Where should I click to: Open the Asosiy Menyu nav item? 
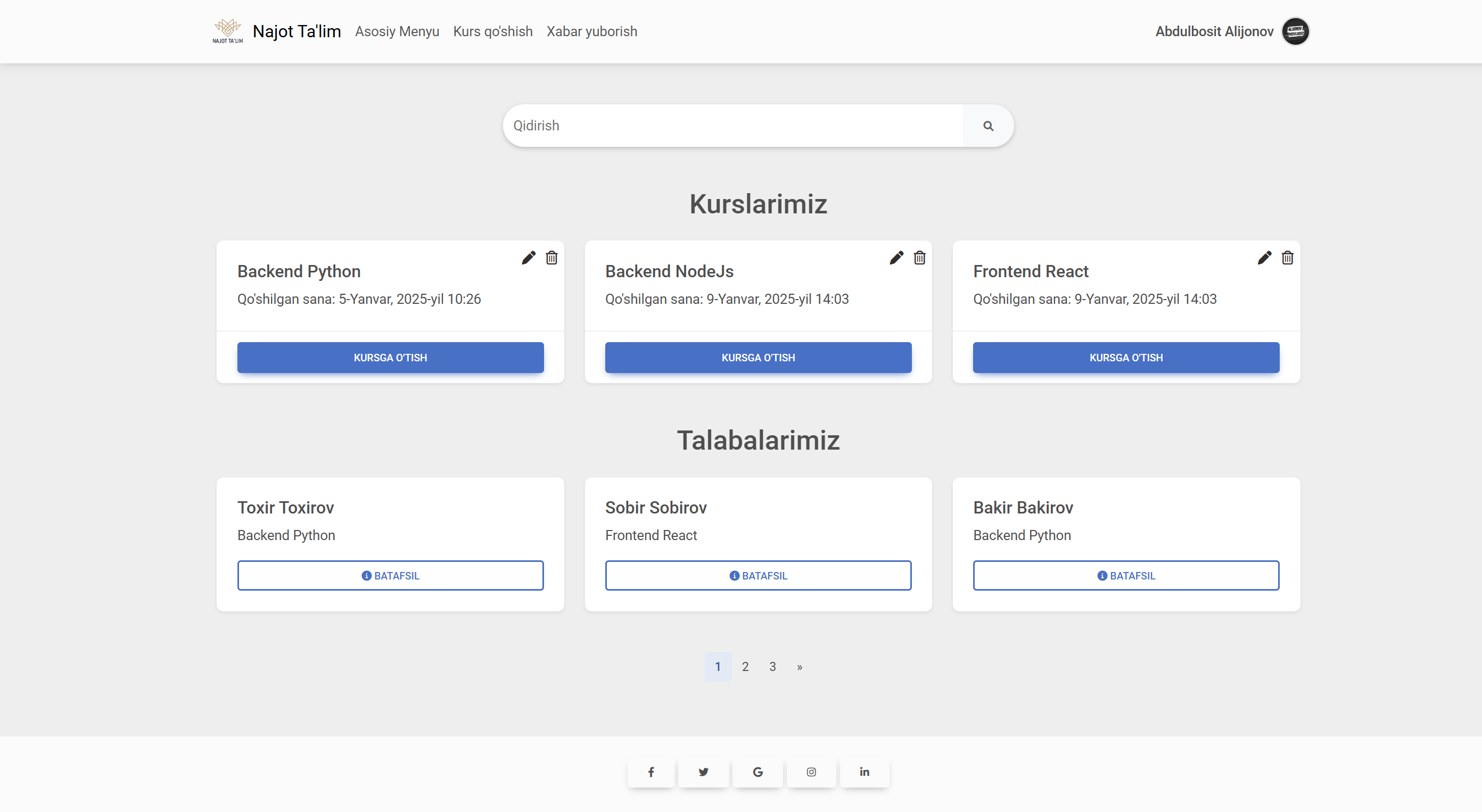click(x=397, y=31)
